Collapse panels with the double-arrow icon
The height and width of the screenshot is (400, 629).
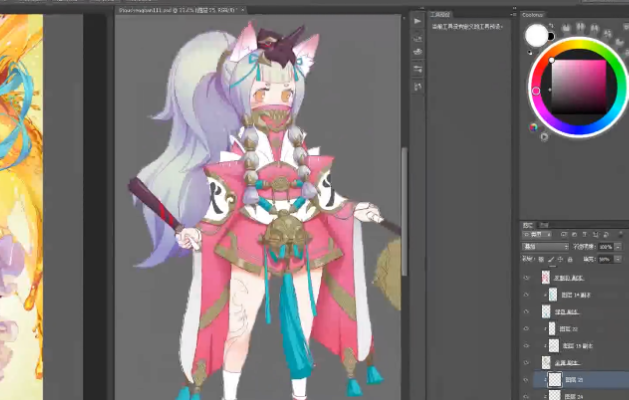pos(514,8)
